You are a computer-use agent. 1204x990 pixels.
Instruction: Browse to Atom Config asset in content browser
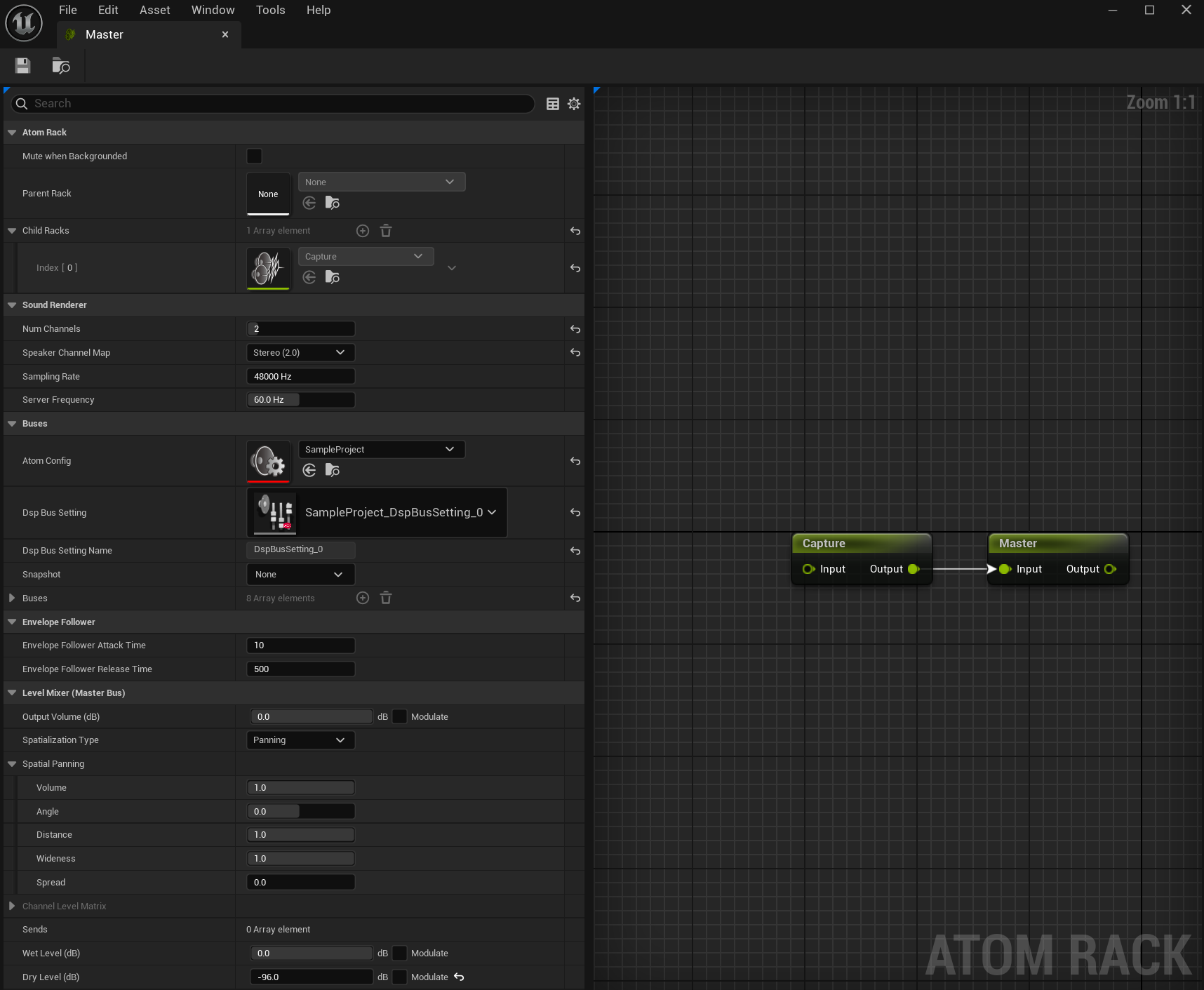tap(333, 470)
